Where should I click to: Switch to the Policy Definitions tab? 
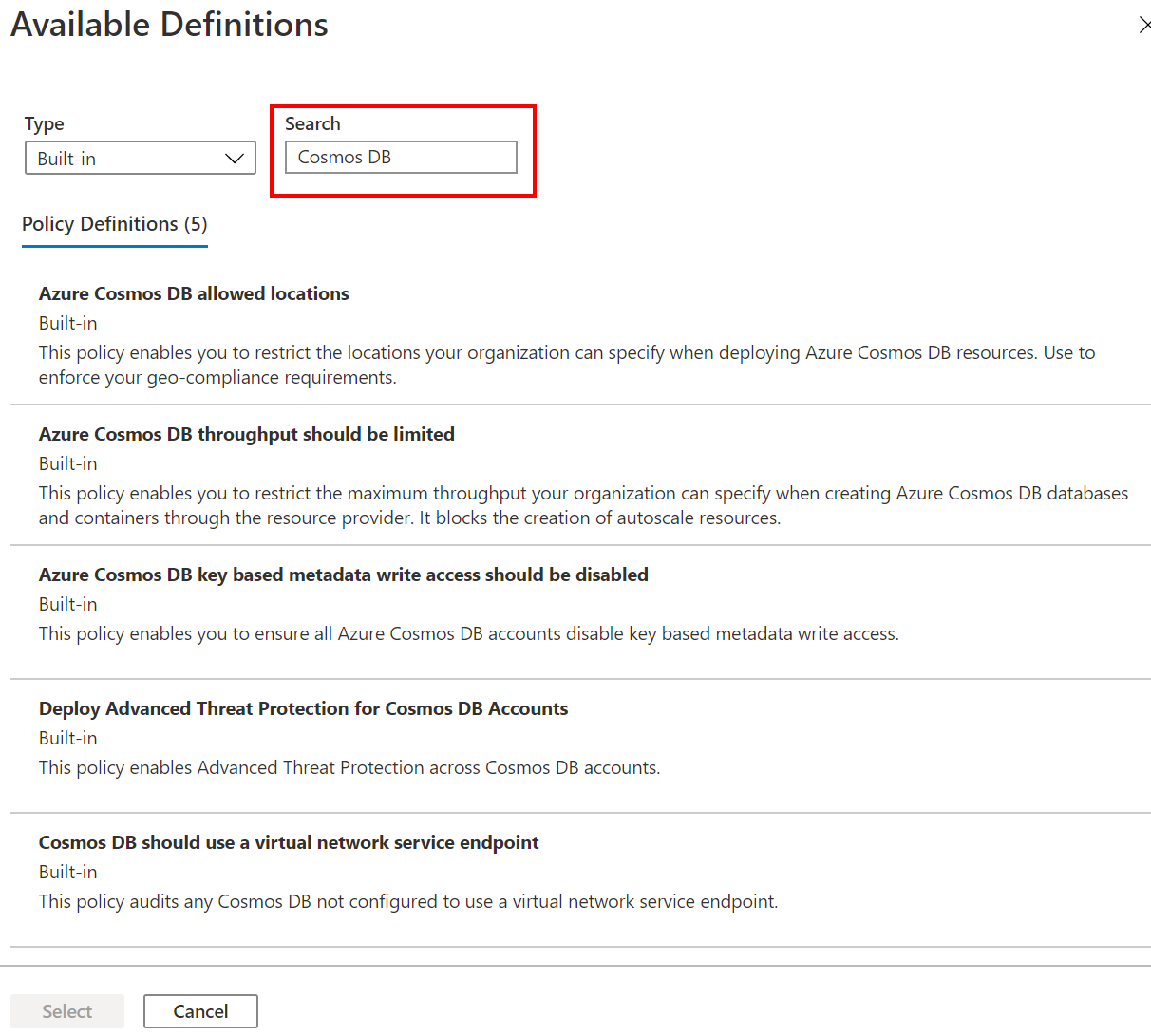114,224
